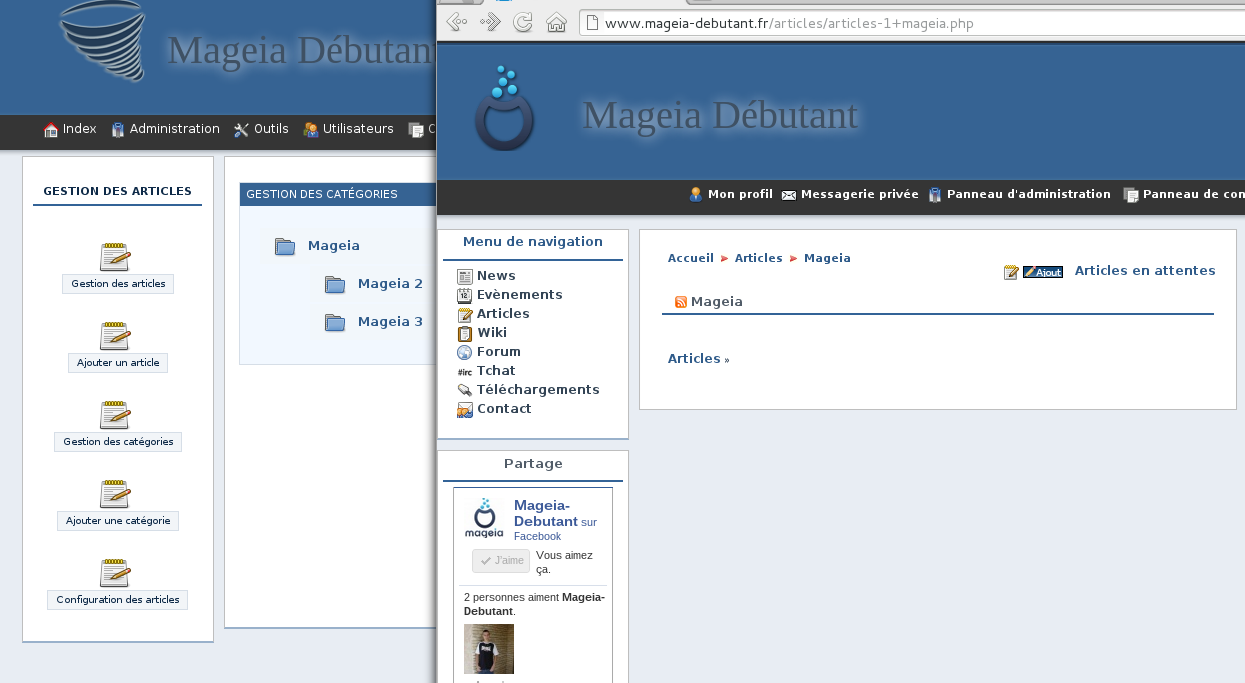Go to Contact in navigation menu

504,409
